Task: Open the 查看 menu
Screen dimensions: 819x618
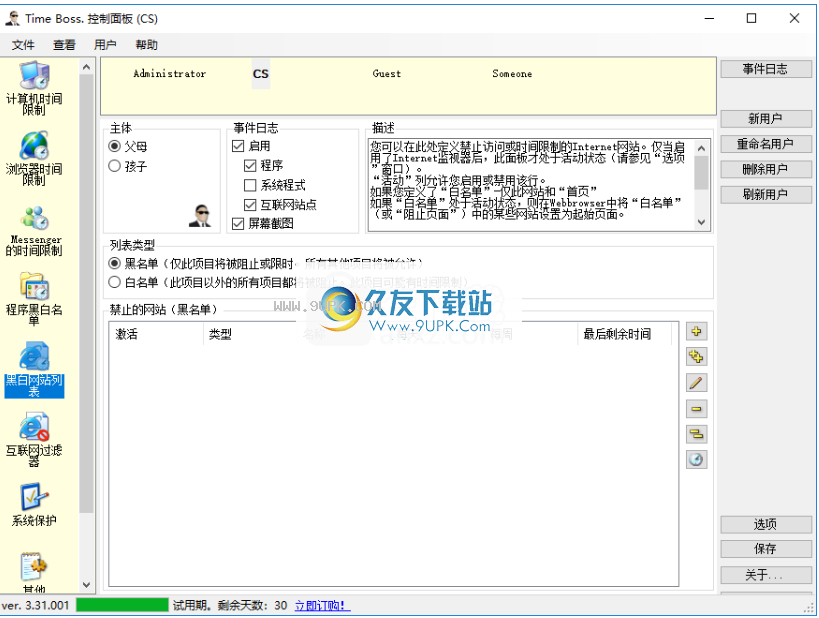Action: coord(64,45)
